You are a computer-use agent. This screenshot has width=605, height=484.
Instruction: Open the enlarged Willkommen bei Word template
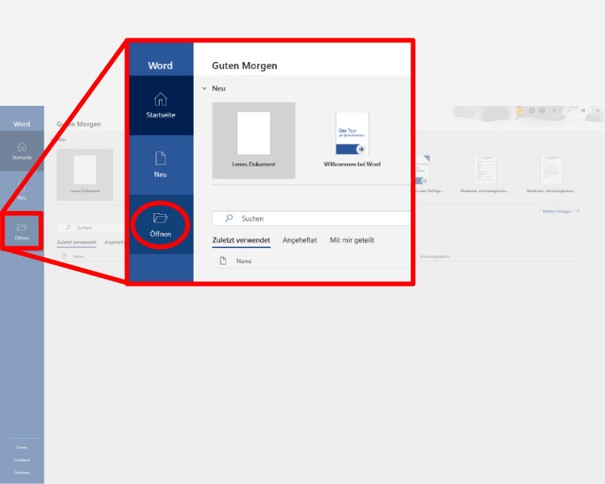pos(351,134)
